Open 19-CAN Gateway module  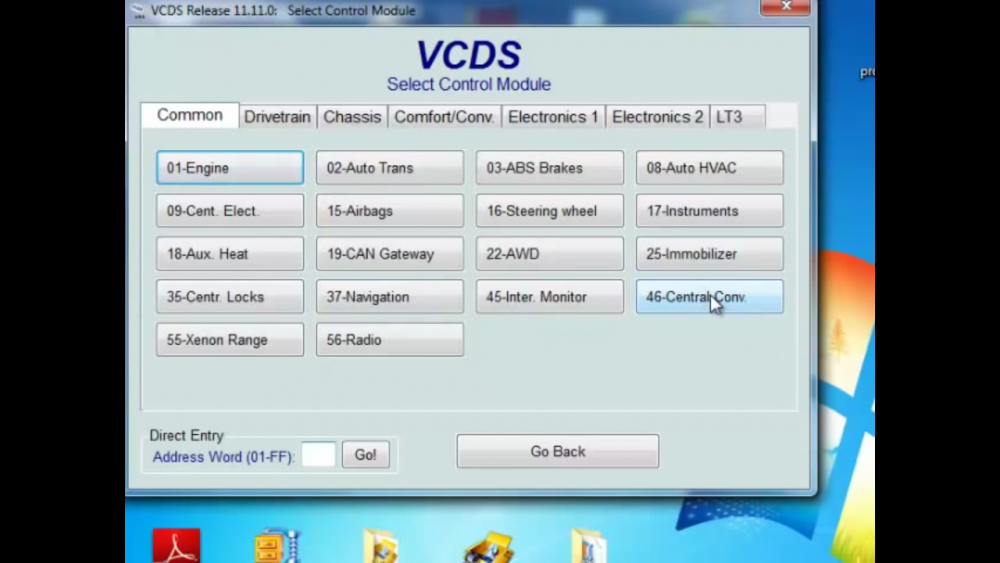click(390, 254)
